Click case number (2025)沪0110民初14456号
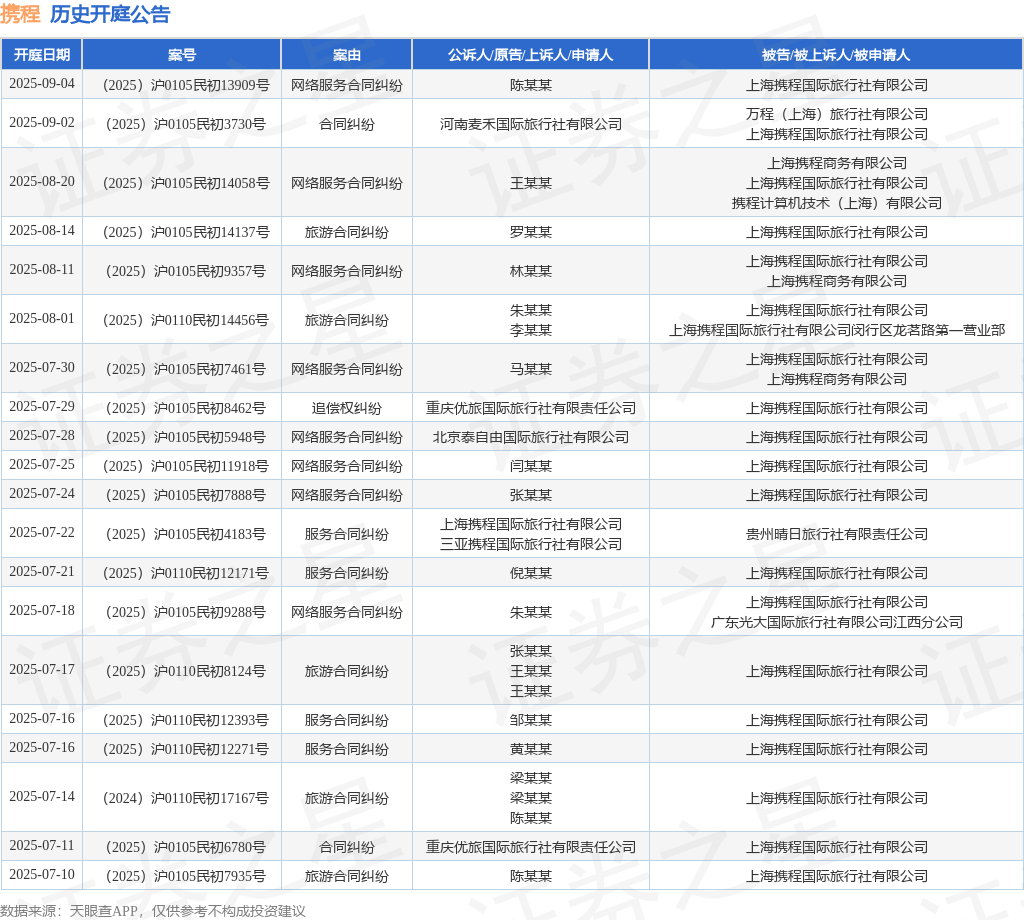 tap(186, 320)
